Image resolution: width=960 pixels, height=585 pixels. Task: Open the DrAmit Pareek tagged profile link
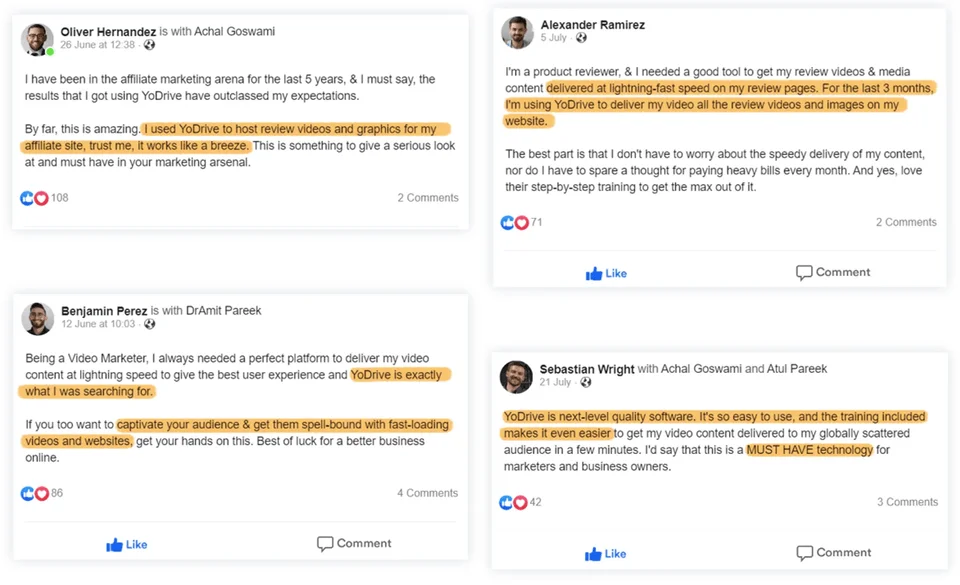click(223, 310)
